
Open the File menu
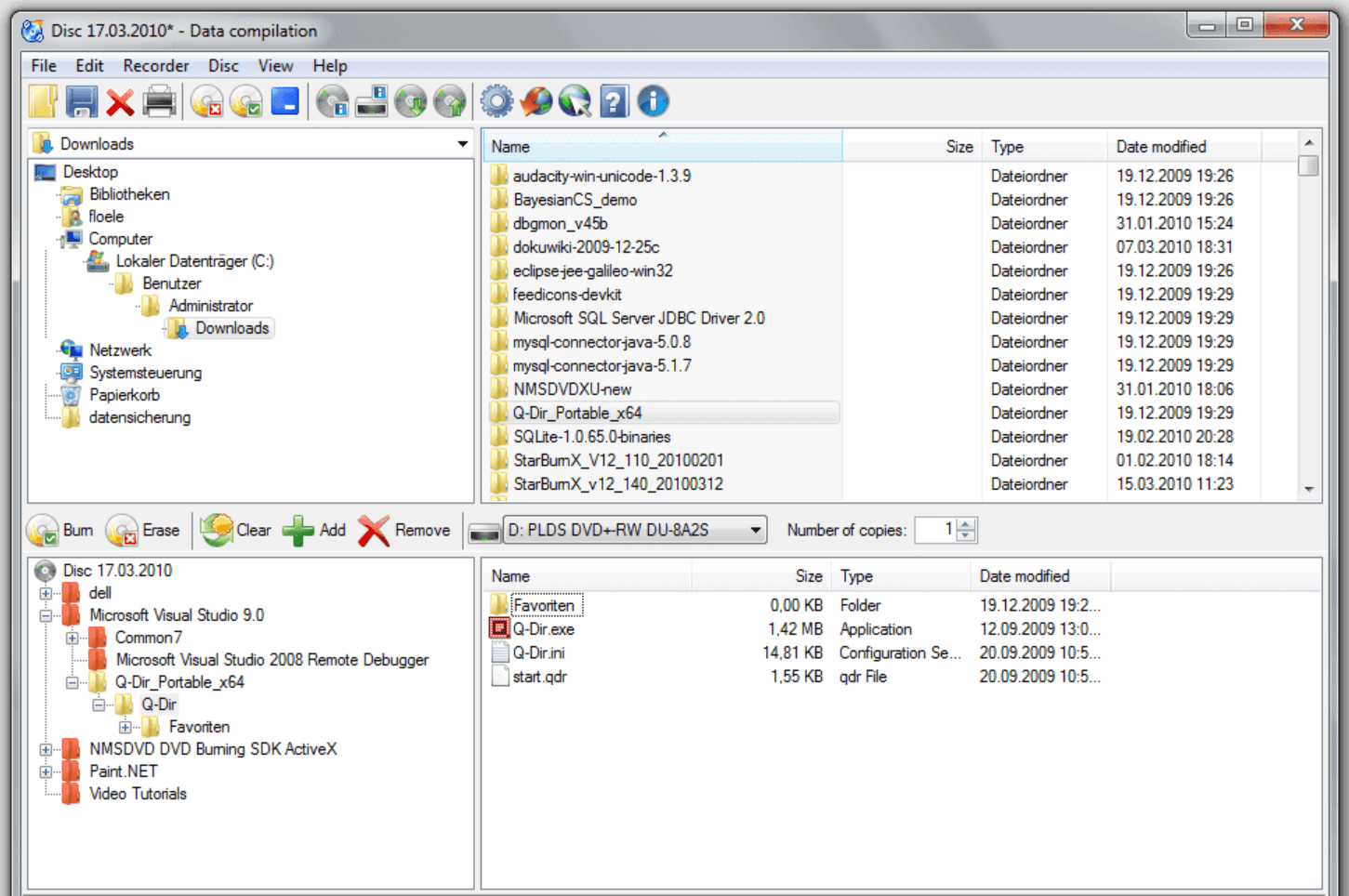point(44,66)
